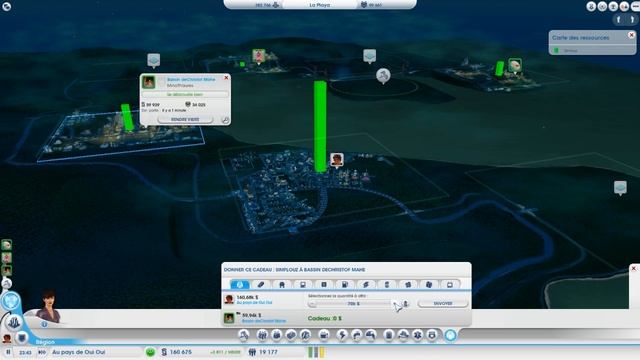
Task: Click the green happiness face icon
Action: point(150,352)
